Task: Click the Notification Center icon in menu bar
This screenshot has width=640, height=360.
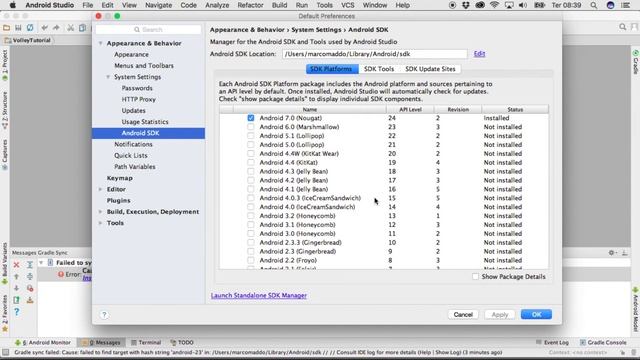Action: tap(625, 5)
